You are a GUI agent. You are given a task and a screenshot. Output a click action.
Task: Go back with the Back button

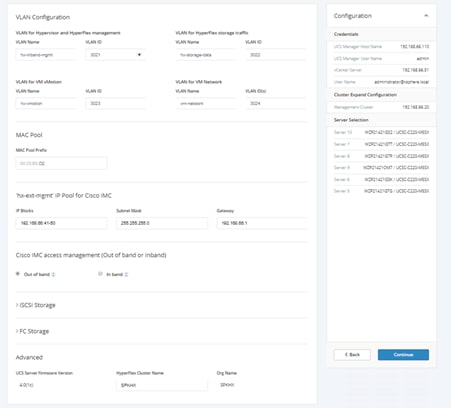(352, 355)
